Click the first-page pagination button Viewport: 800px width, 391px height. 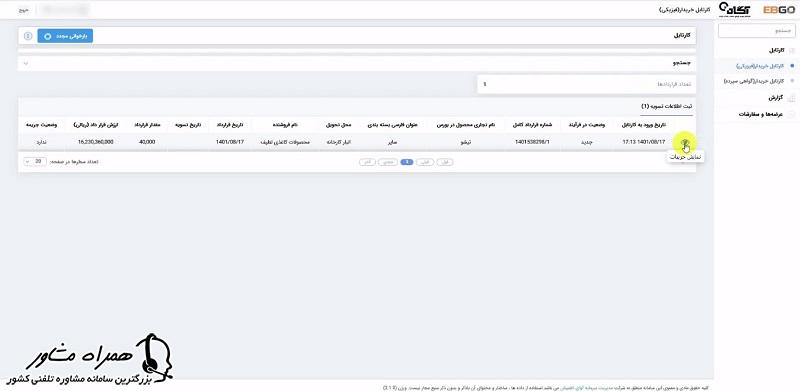pos(445,162)
